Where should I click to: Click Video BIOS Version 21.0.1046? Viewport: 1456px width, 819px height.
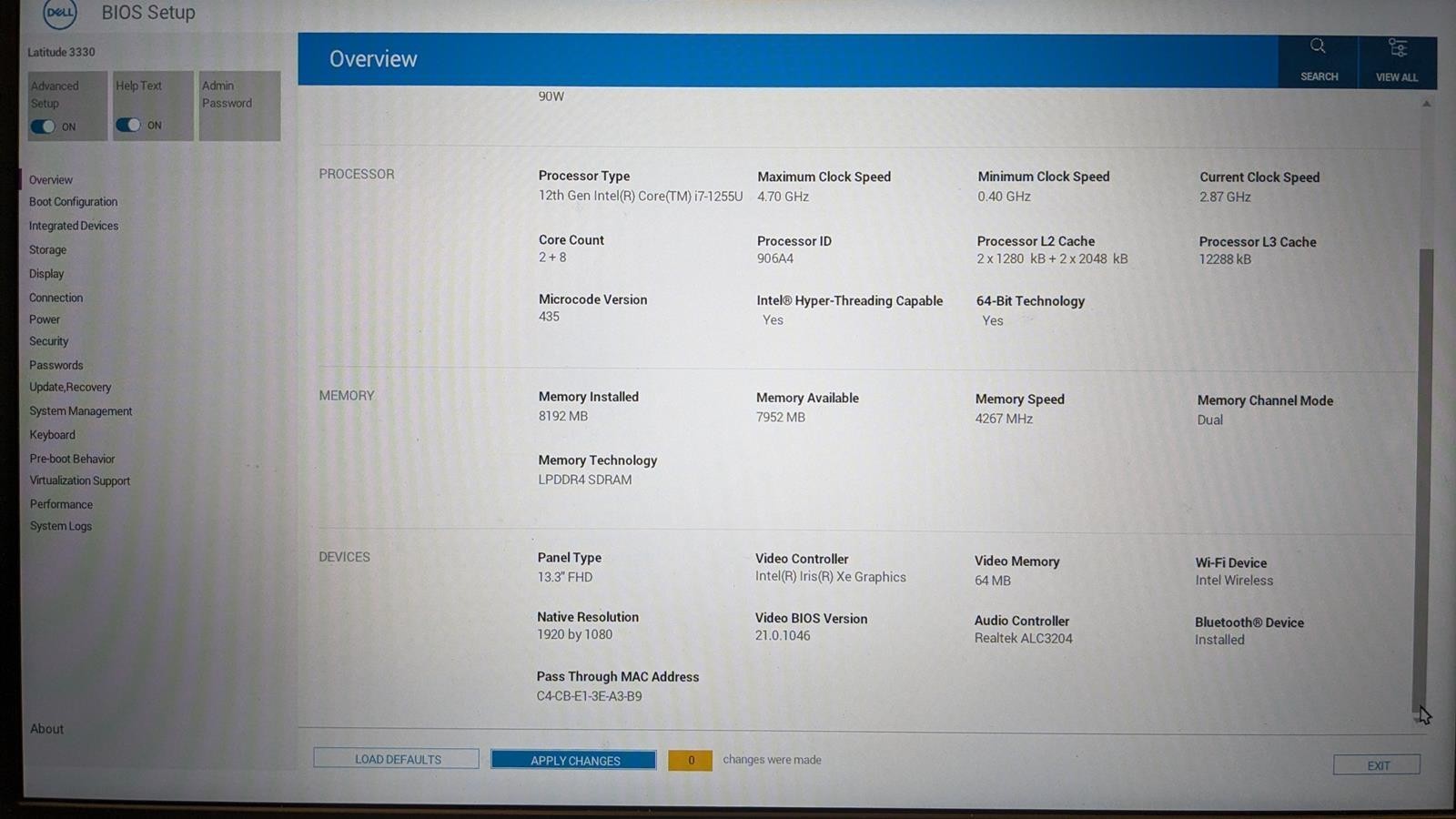783,635
